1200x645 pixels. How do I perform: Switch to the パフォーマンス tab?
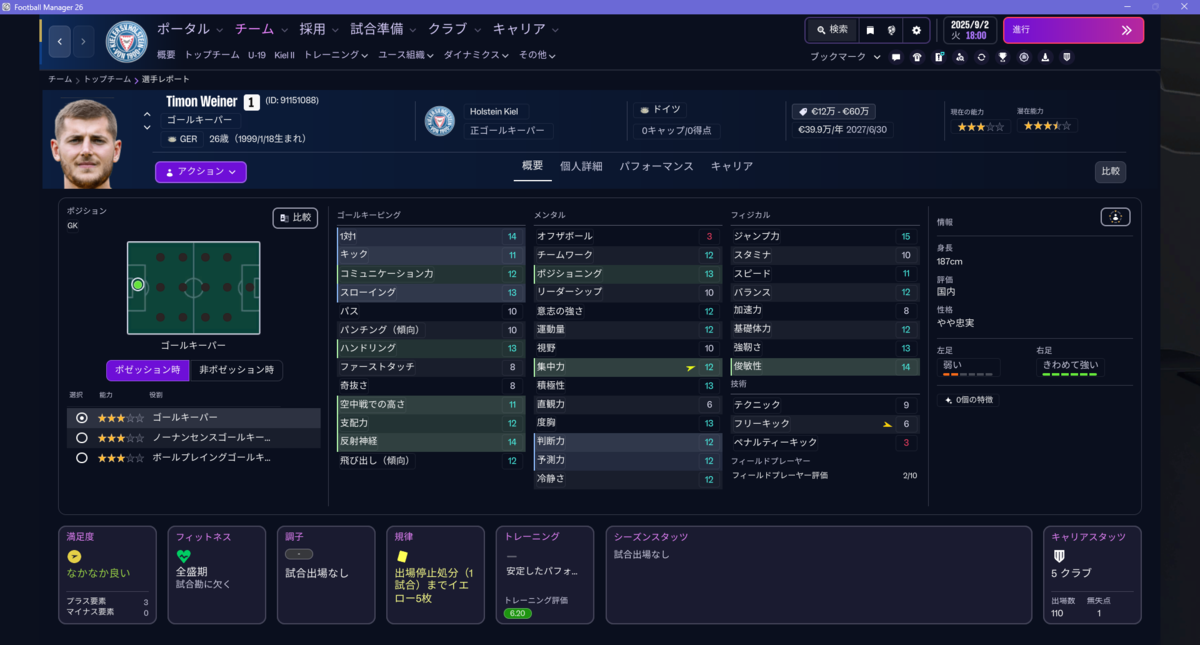tap(656, 166)
